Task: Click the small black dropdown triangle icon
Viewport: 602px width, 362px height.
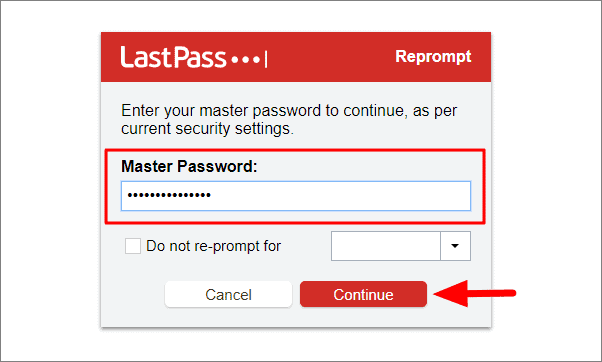Action: (455, 246)
